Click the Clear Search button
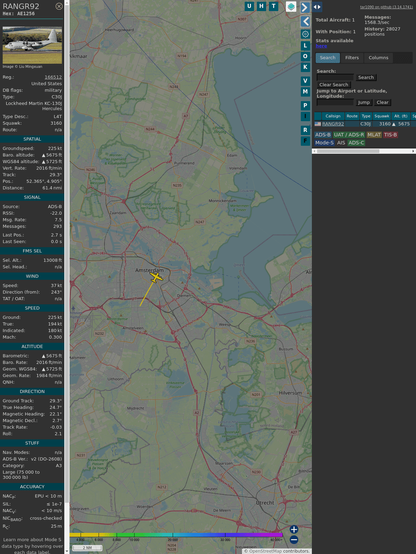Image resolution: width=416 pixels, height=554 pixels. tap(334, 85)
